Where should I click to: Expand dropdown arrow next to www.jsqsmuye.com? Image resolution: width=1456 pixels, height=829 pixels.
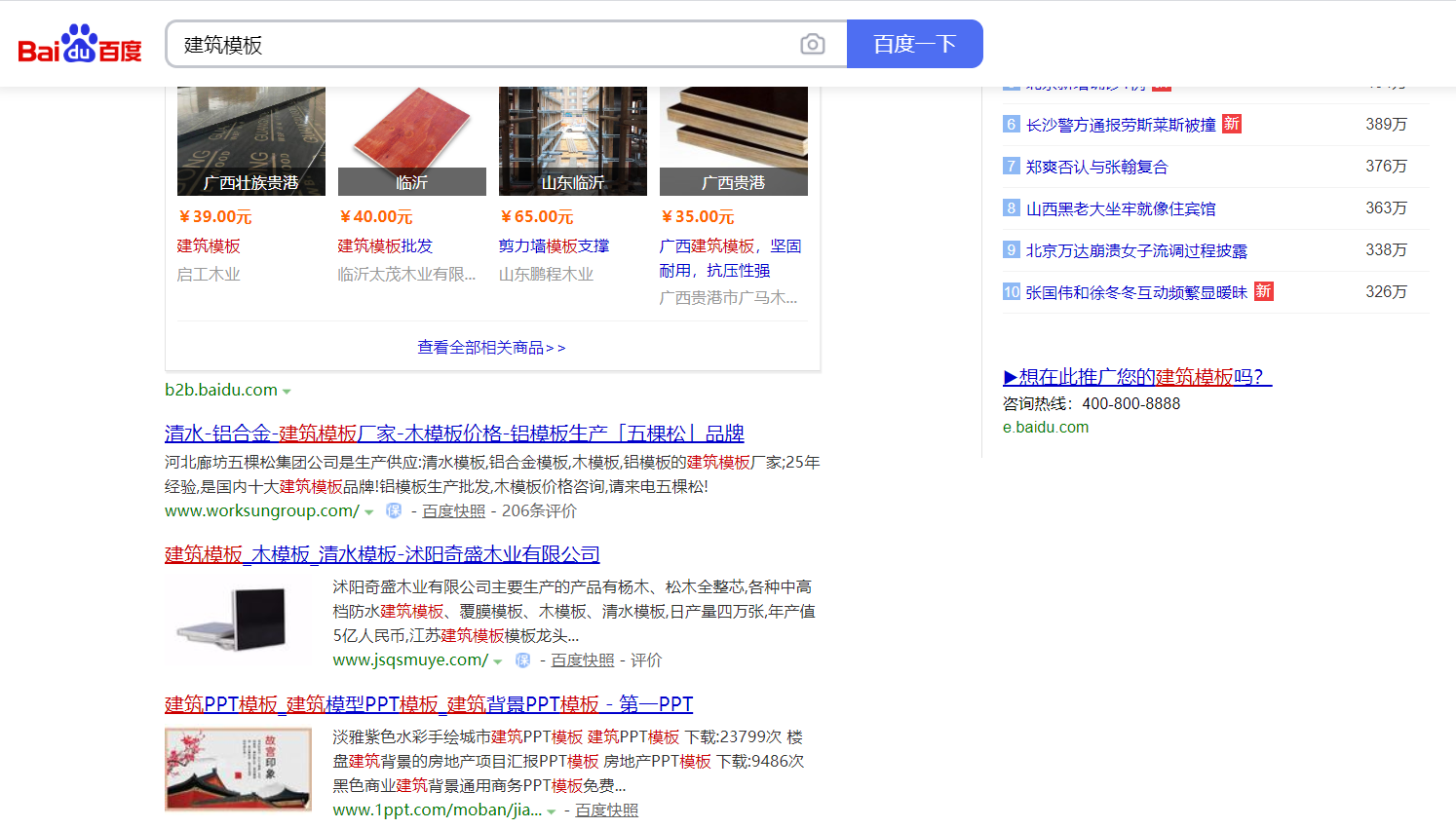(x=498, y=661)
